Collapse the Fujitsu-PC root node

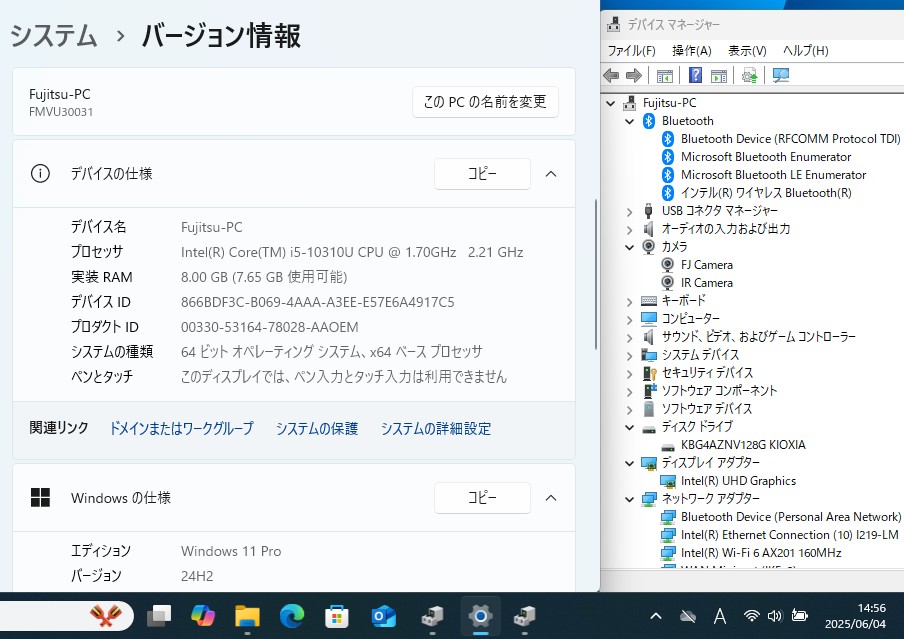click(x=611, y=103)
